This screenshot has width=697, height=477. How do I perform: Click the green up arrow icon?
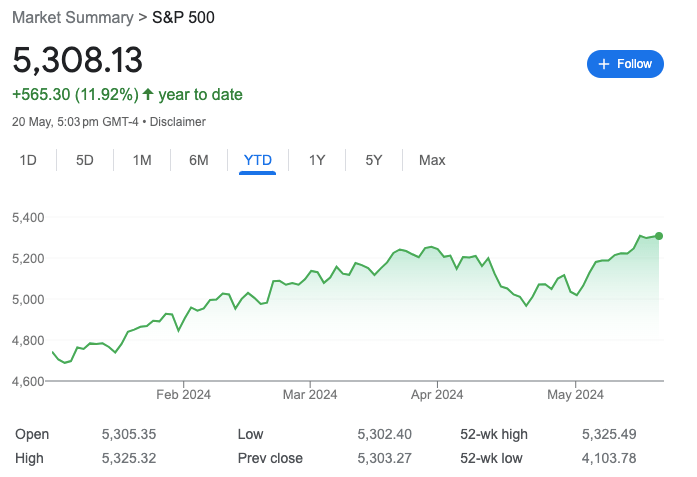148,94
